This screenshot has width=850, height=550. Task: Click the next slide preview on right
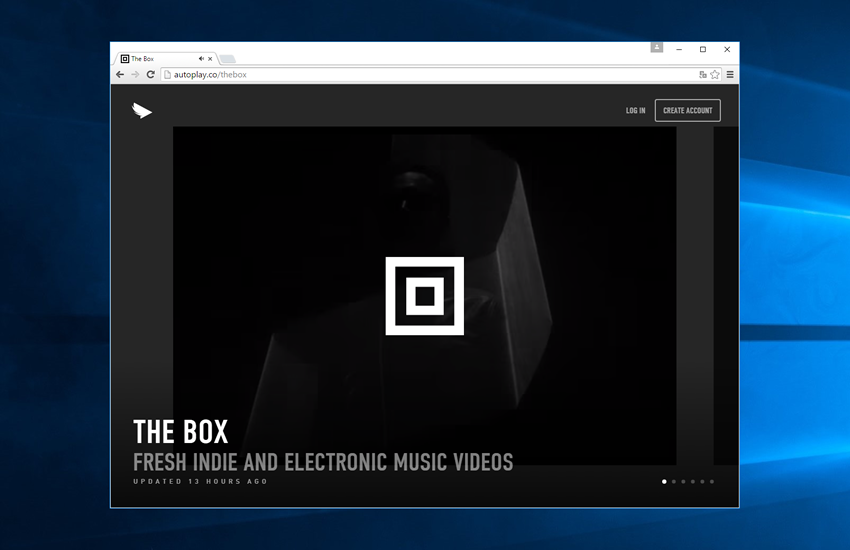726,296
